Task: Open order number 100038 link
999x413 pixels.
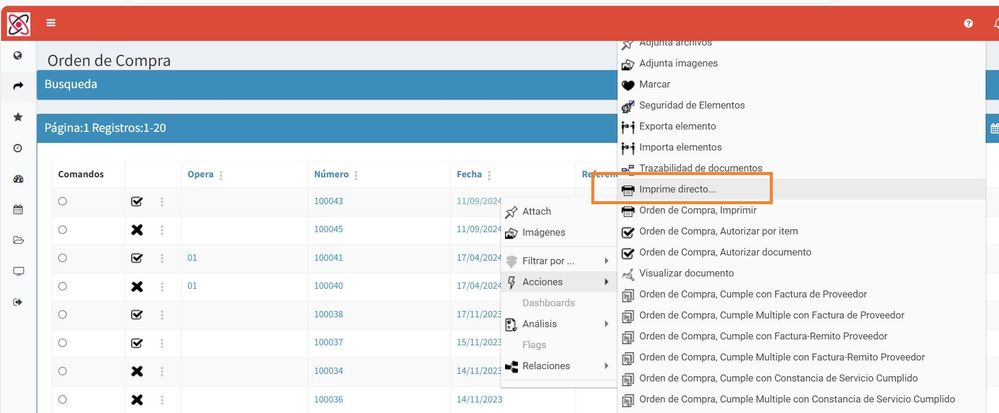Action: tap(328, 314)
